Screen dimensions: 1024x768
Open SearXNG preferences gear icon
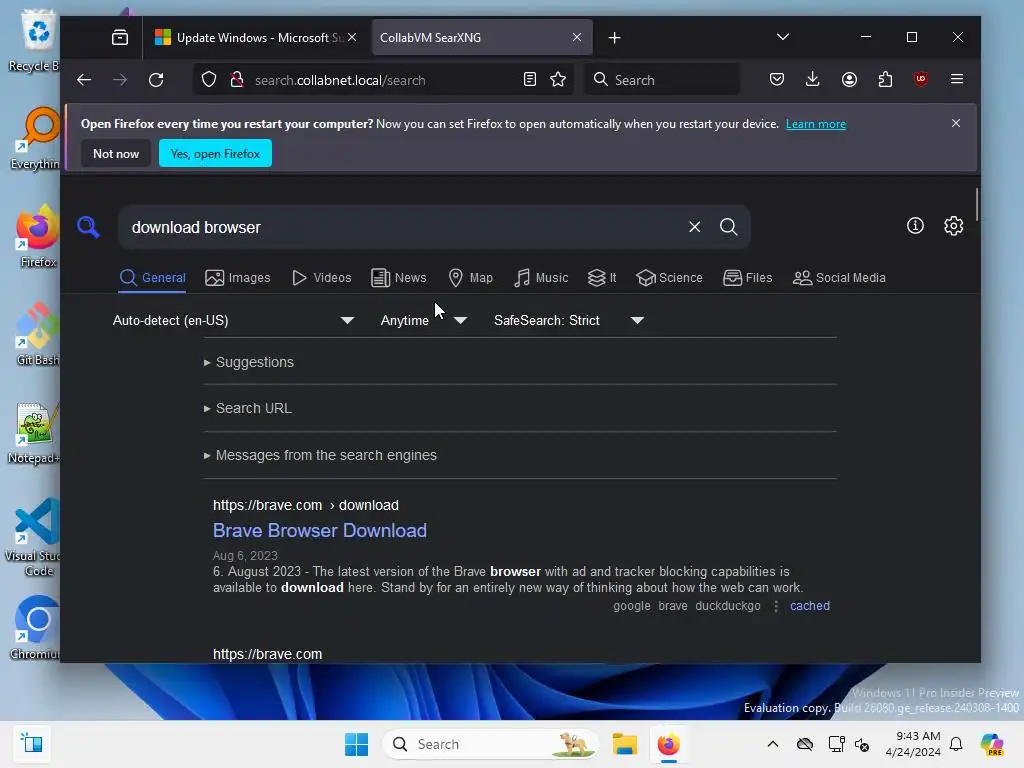coord(953,225)
